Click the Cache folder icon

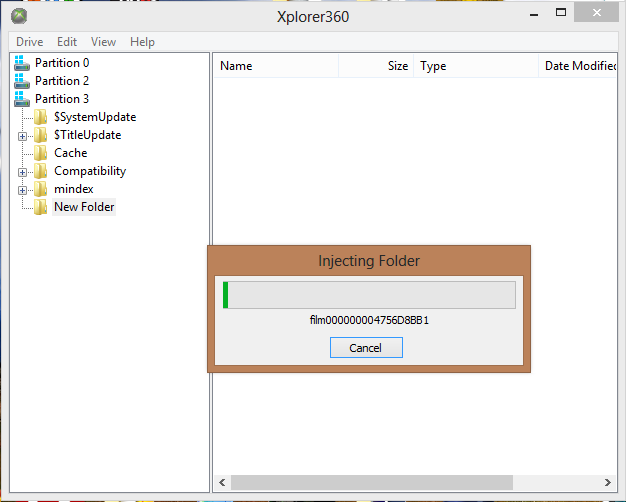[x=40, y=153]
